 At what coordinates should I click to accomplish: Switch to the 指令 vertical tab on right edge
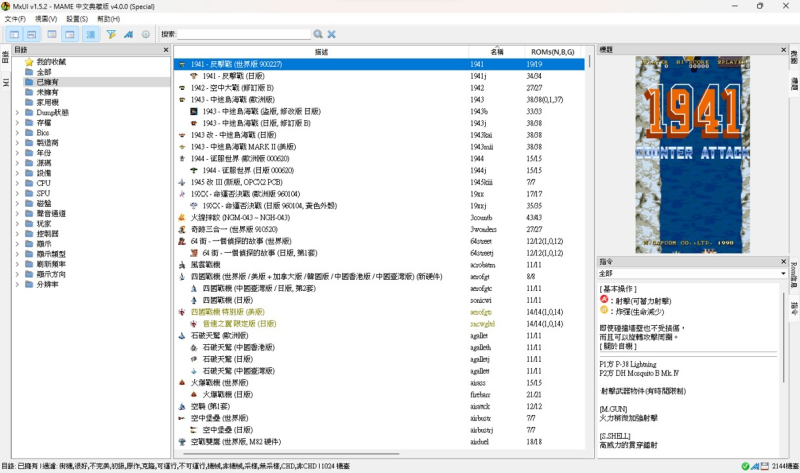point(794,308)
